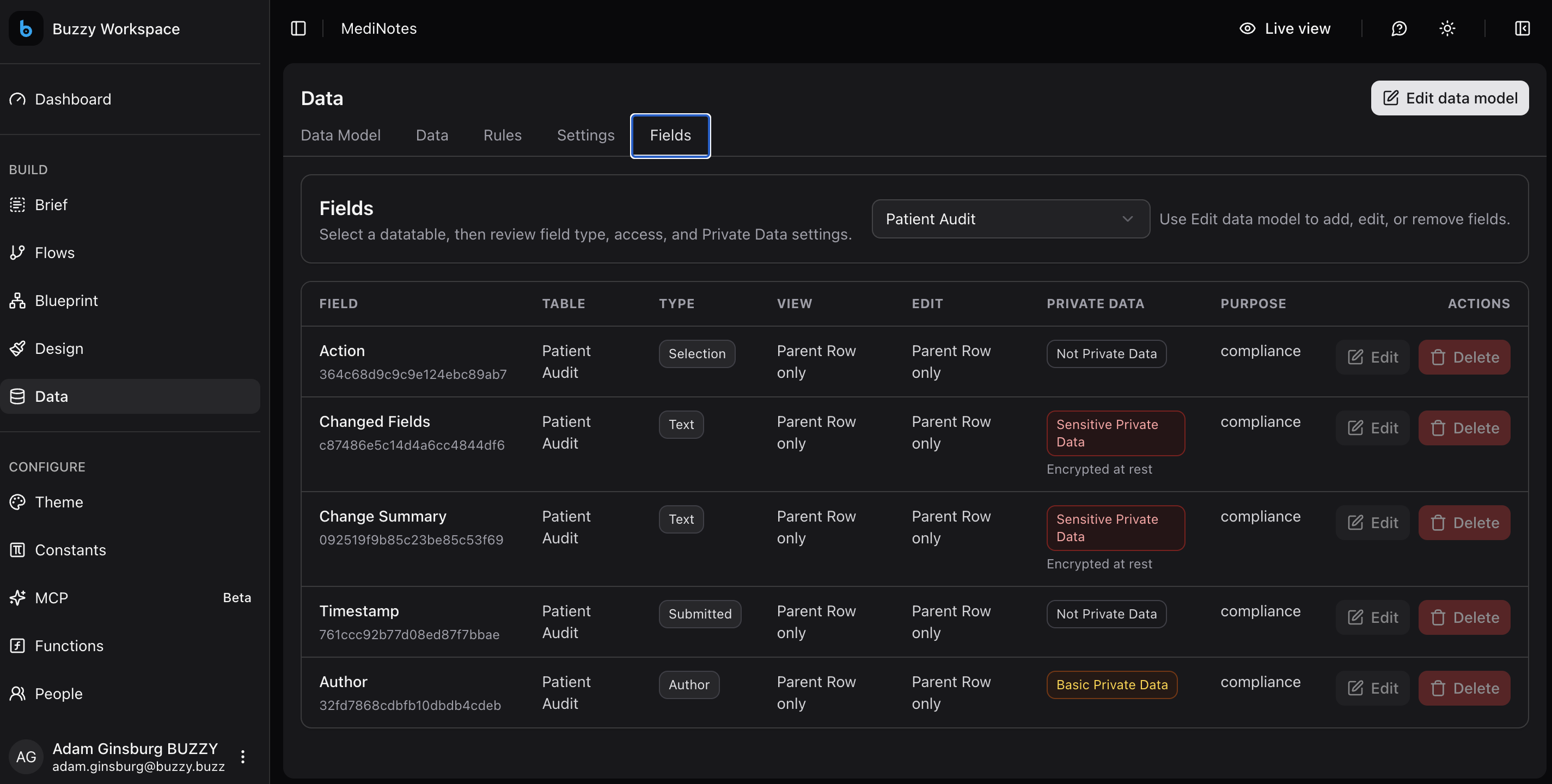Delete the Action field

tap(1464, 357)
